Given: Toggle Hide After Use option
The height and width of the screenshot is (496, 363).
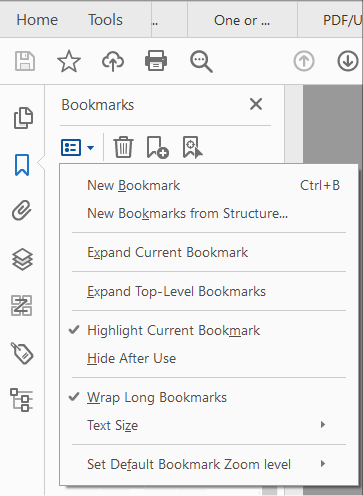Looking at the screenshot, I should coord(209,358).
